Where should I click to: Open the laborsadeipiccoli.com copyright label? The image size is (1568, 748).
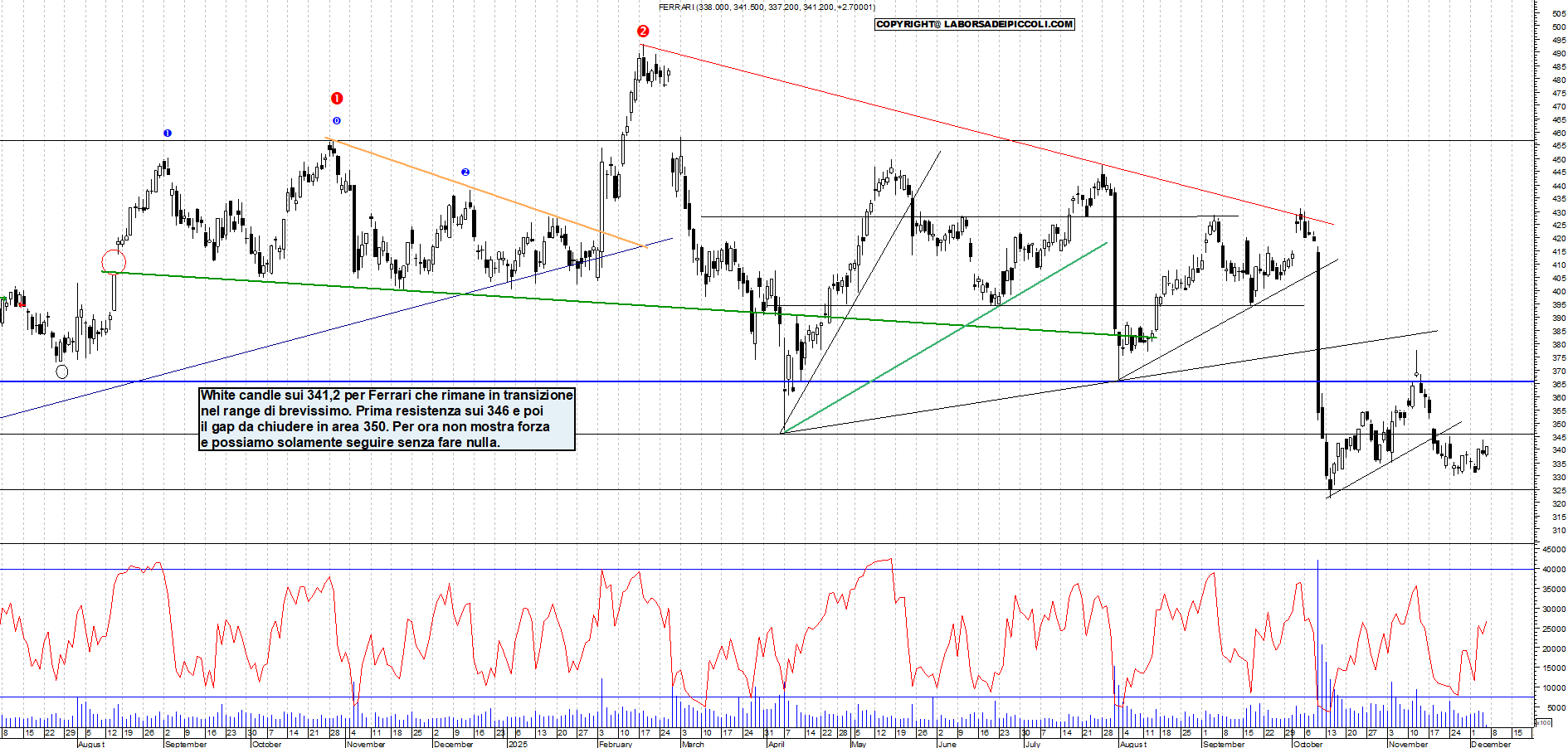pos(975,24)
